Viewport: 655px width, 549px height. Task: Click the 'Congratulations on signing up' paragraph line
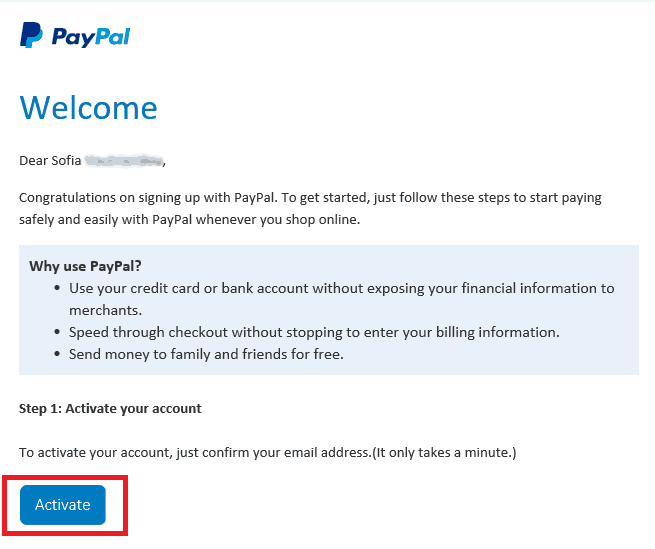click(x=310, y=198)
